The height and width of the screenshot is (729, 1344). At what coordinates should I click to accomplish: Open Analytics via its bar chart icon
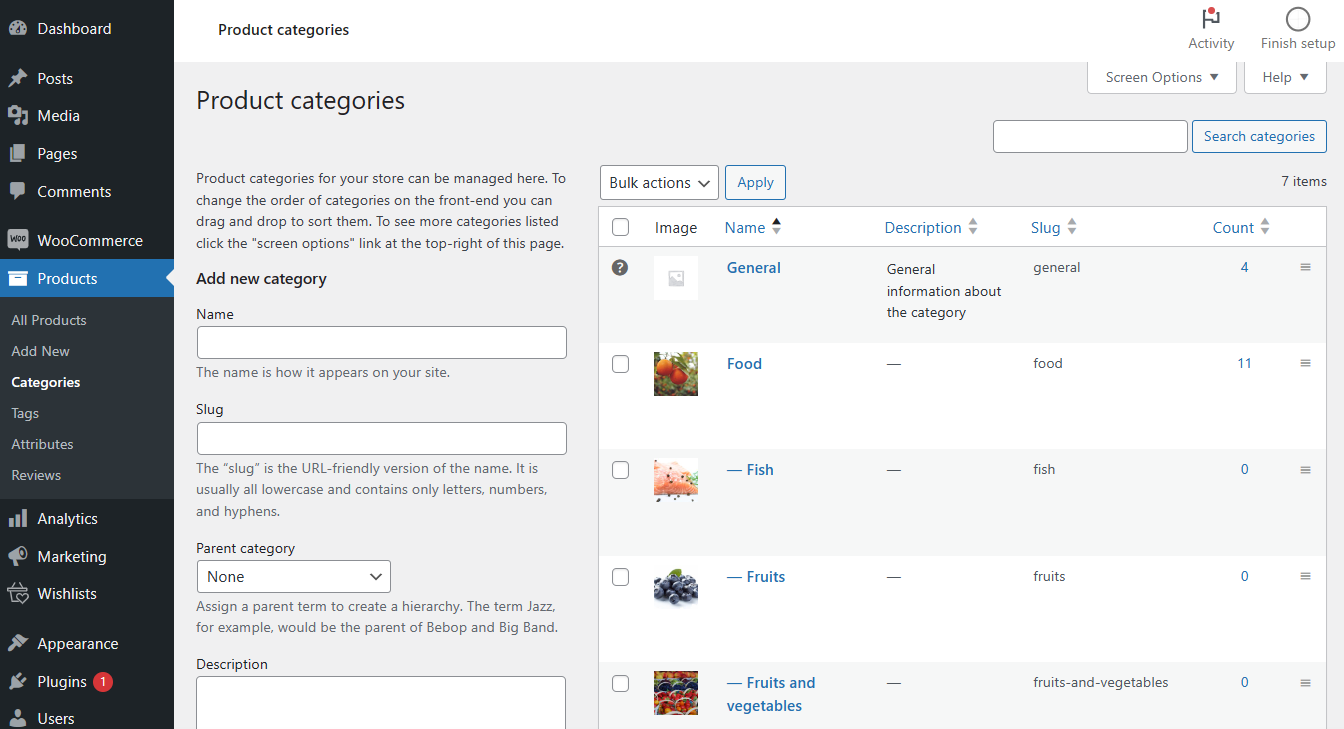[x=18, y=518]
